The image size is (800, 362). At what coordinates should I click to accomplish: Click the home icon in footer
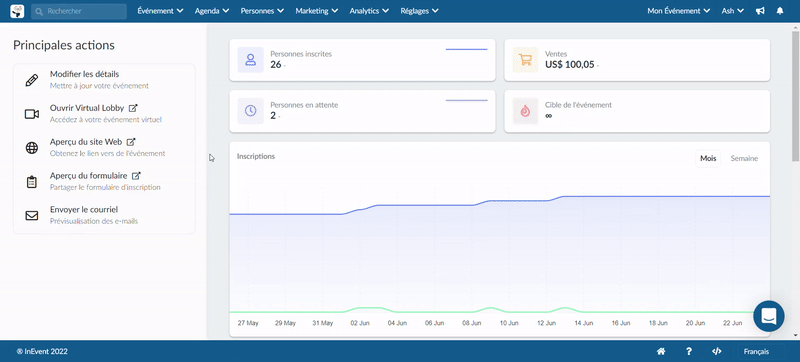(x=661, y=351)
